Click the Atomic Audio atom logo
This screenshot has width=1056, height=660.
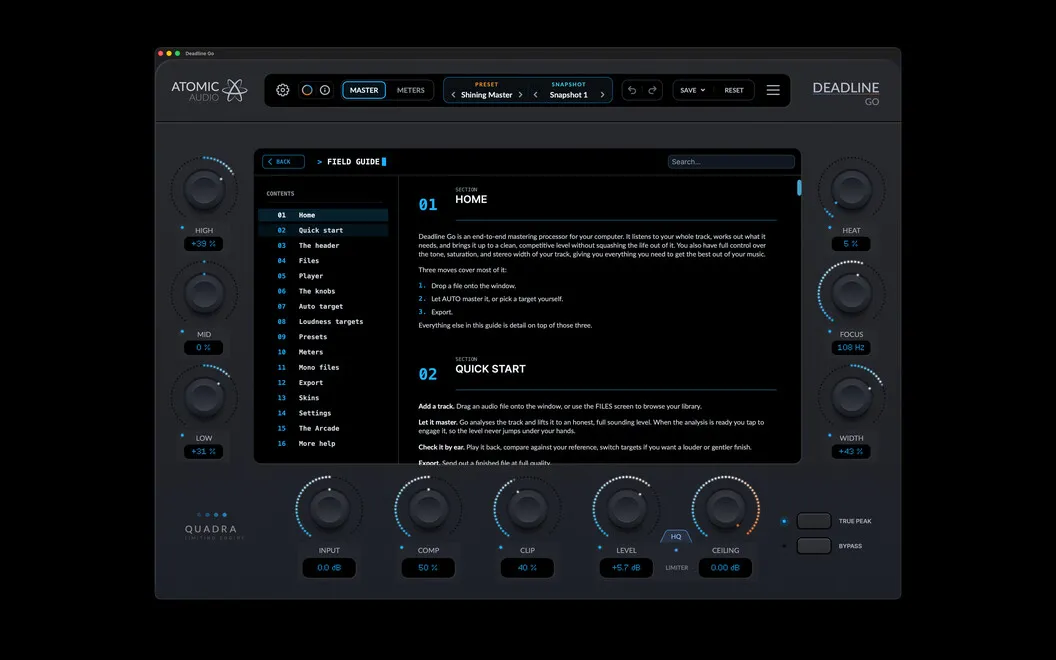point(235,90)
